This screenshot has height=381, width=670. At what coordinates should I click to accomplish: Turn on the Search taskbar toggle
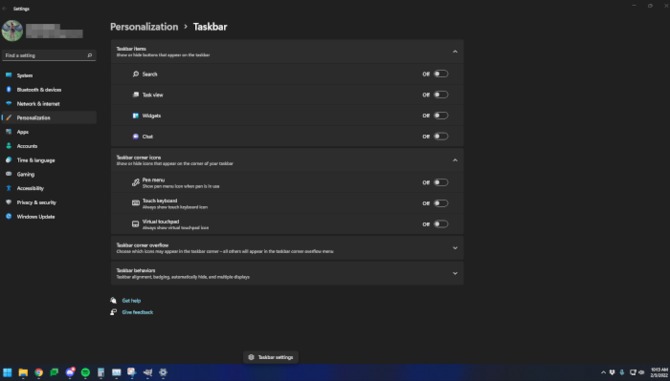coord(441,74)
